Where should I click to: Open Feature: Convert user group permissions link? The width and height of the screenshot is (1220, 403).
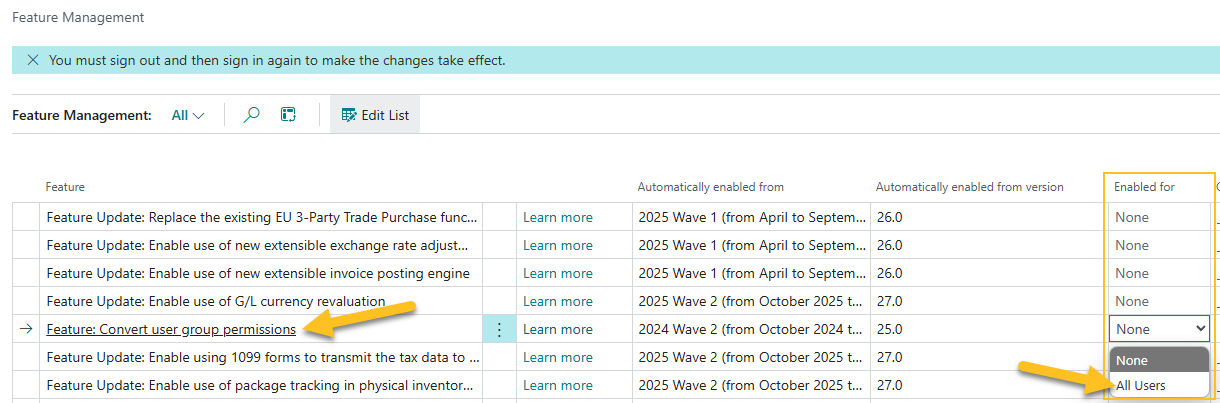(171, 329)
